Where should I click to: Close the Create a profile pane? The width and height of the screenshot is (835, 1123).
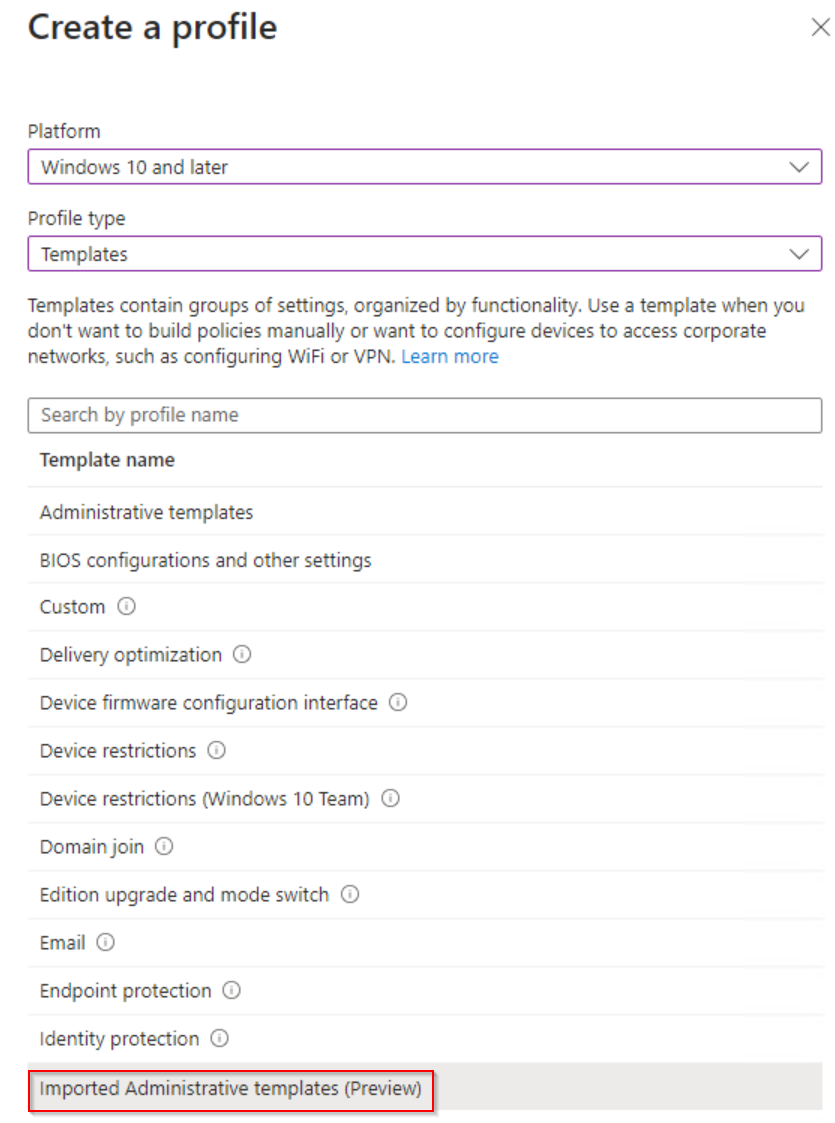coord(820,27)
